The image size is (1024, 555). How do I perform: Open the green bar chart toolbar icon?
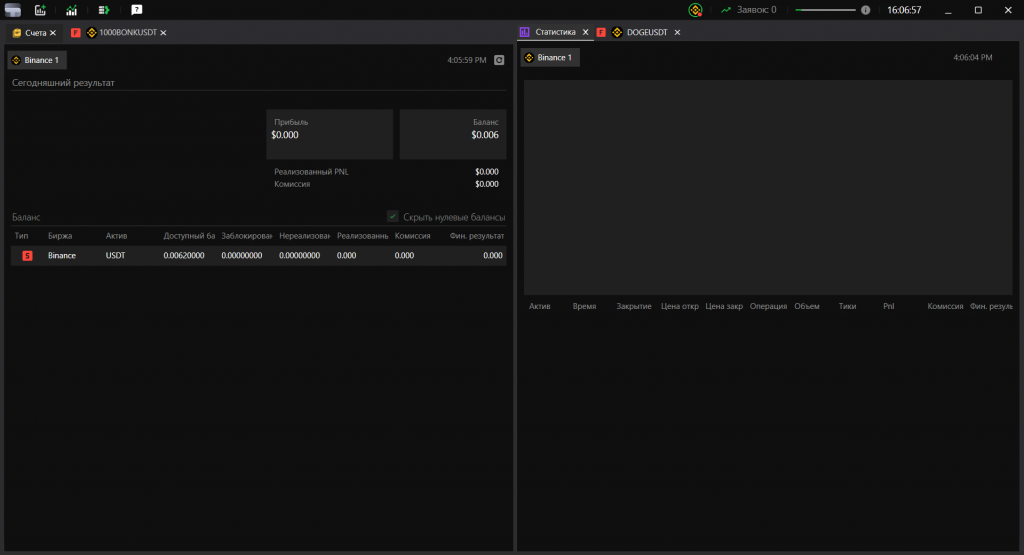pyautogui.click(x=72, y=10)
